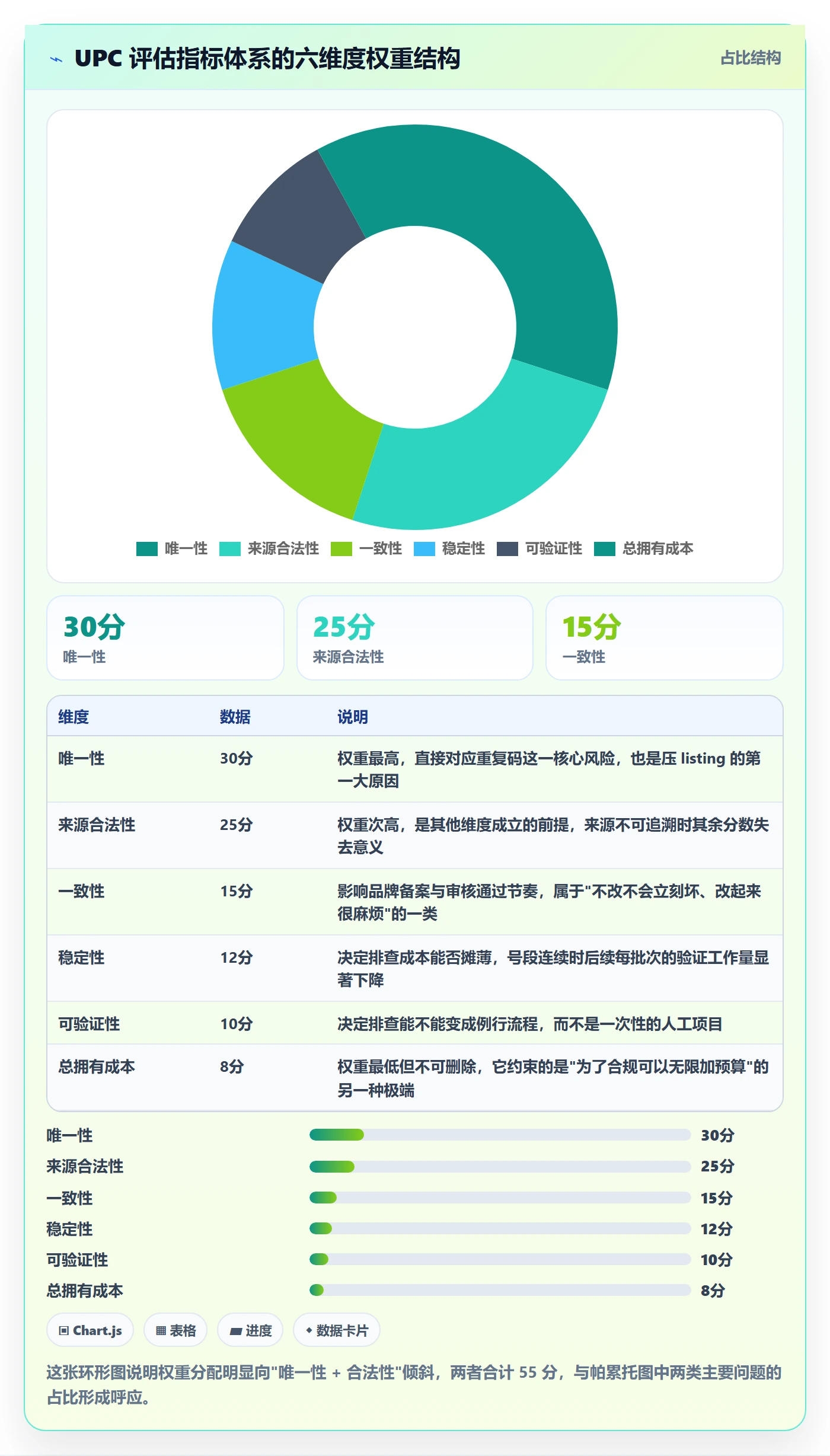Click the 10分 value beside 可验证性 bar
The width and height of the screenshot is (830, 1456).
(717, 1260)
